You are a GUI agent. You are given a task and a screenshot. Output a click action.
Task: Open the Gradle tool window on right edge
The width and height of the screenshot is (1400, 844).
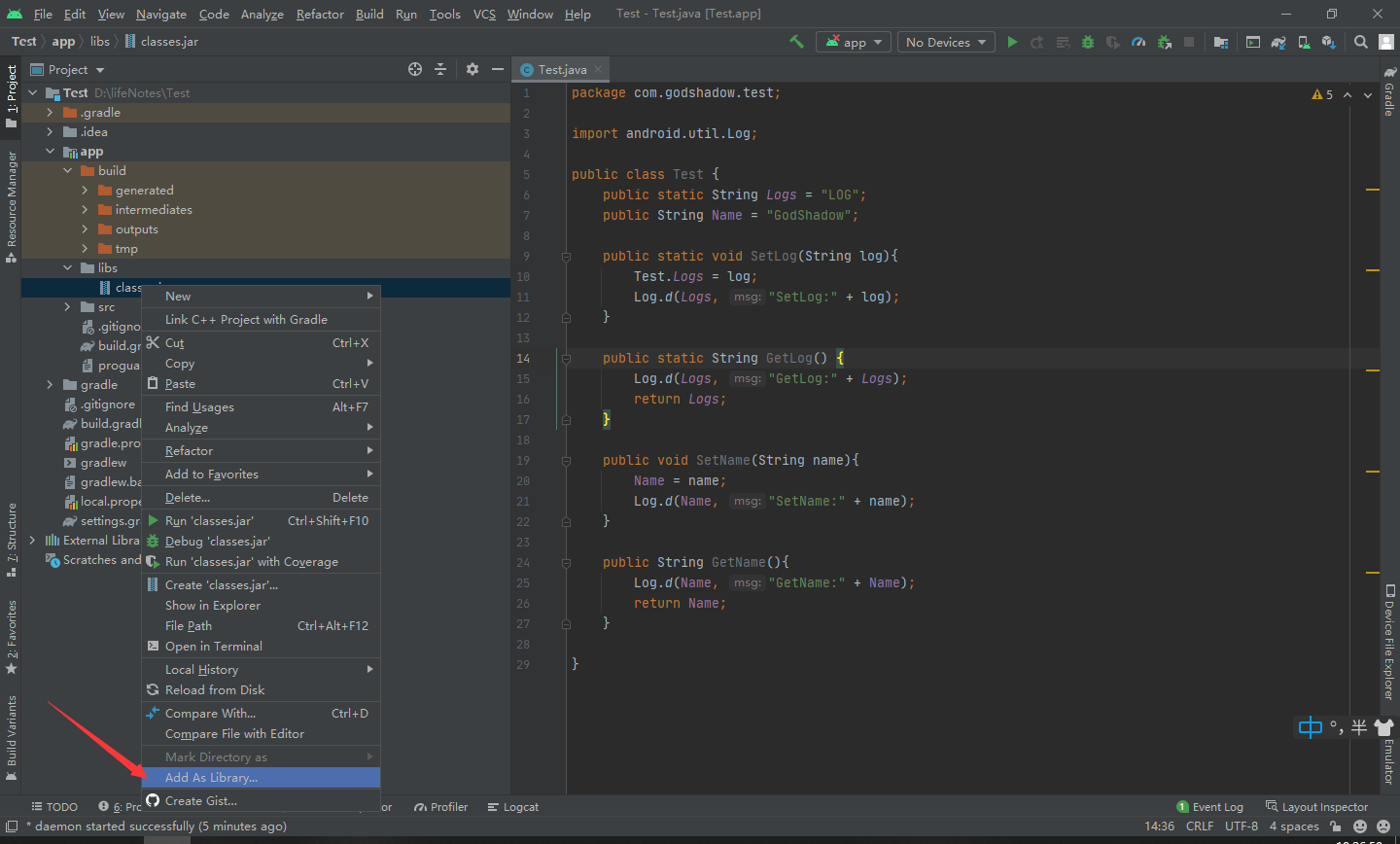[1389, 92]
